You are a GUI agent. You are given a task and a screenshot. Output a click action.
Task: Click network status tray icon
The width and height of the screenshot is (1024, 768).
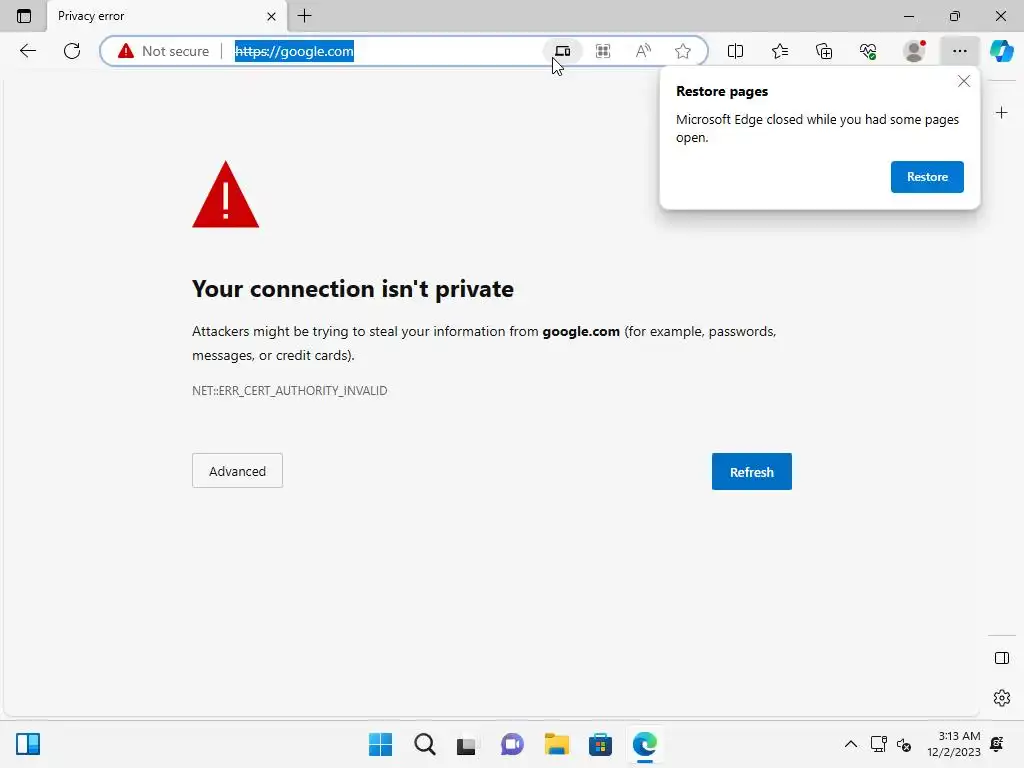pos(878,744)
